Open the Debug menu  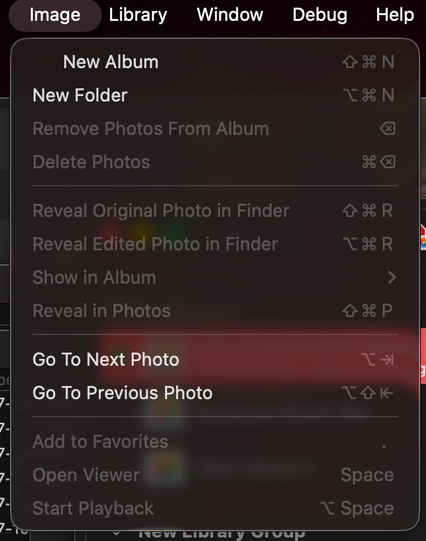click(320, 15)
